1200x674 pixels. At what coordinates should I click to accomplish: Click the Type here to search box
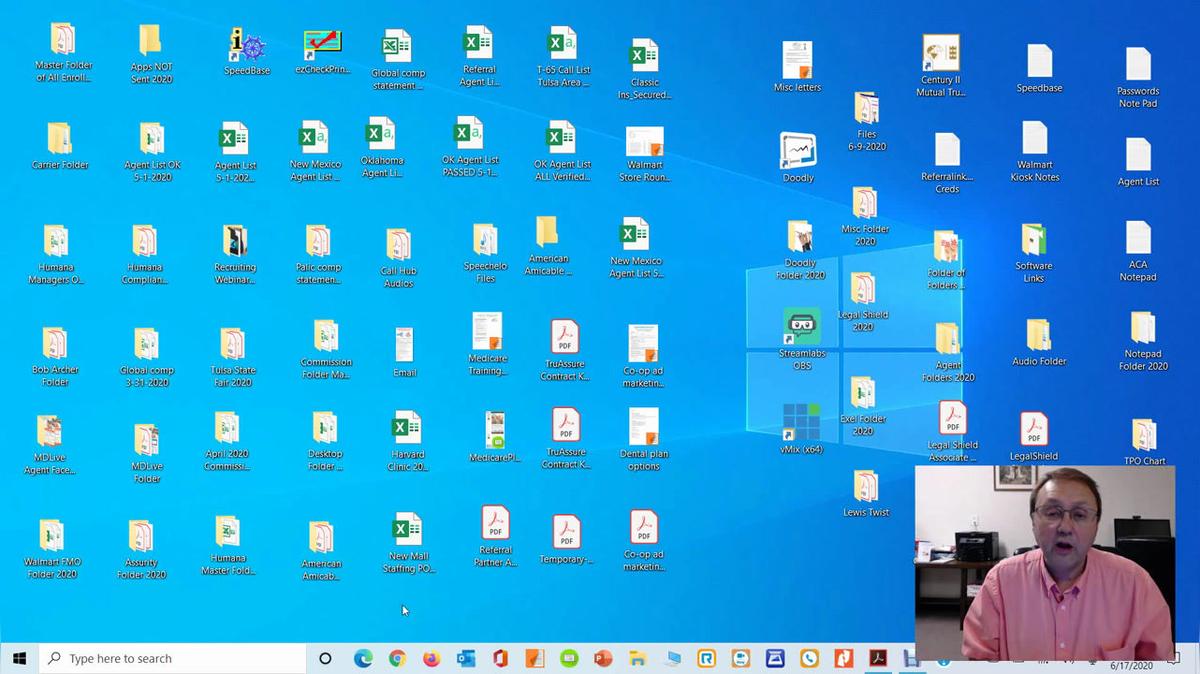tap(172, 658)
